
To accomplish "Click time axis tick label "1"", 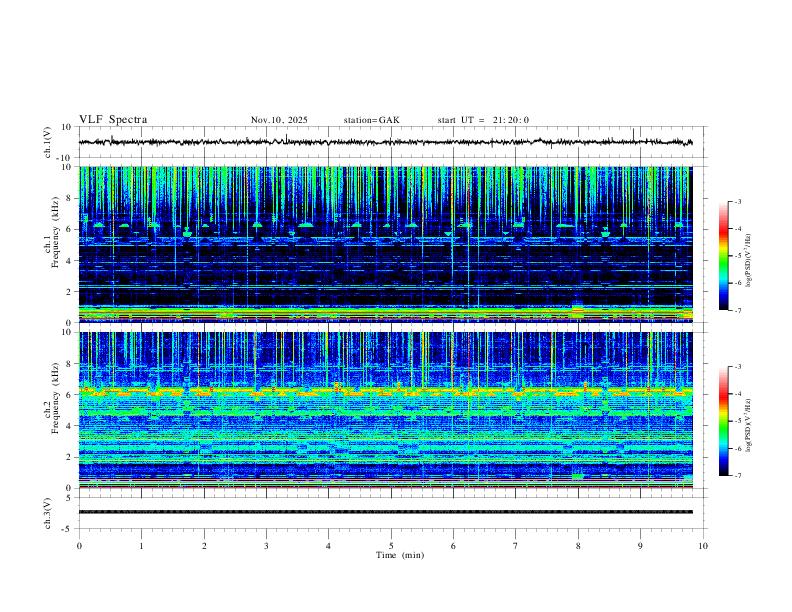I will pos(141,546).
